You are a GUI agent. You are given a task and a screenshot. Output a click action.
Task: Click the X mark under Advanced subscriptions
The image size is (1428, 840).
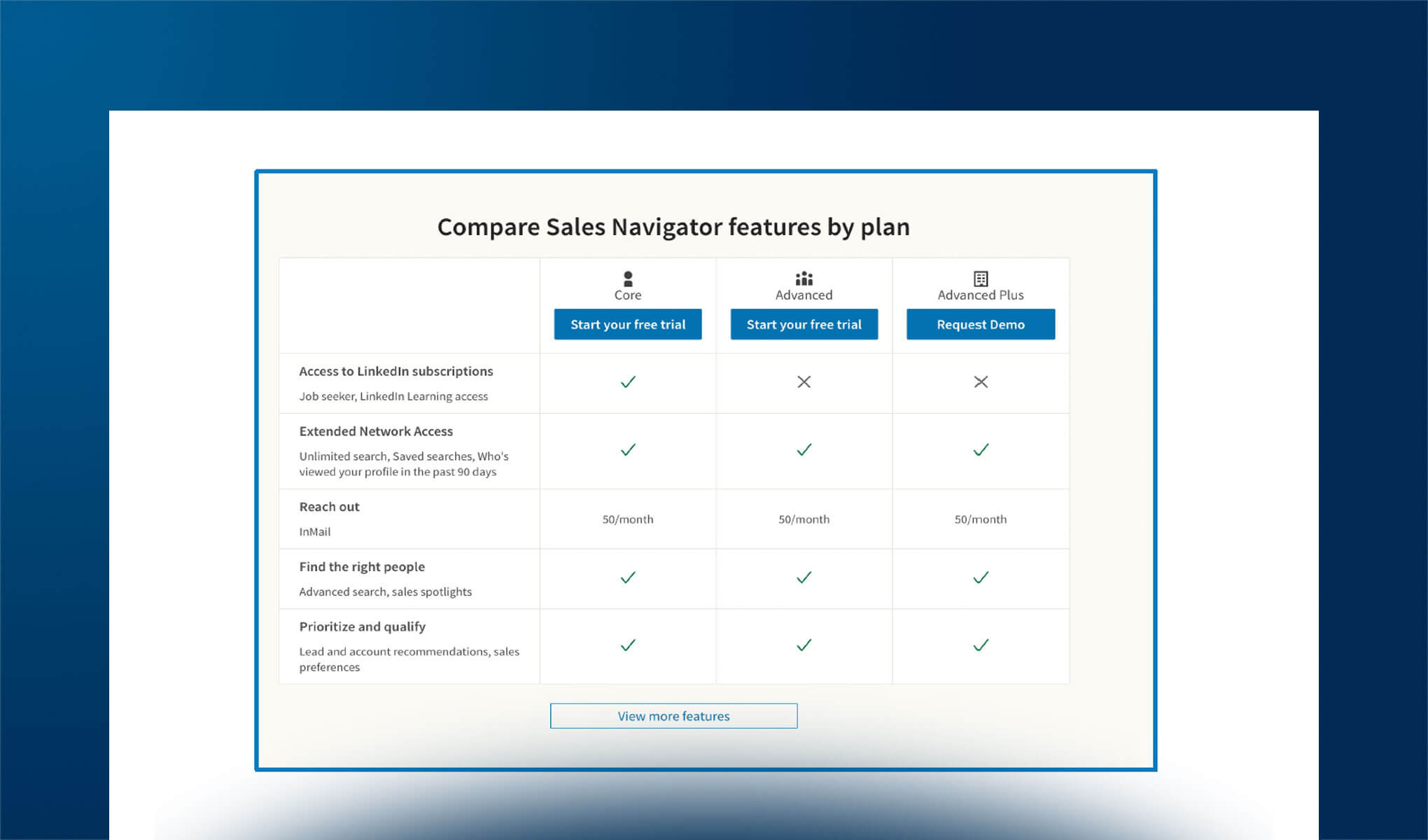[x=804, y=382]
